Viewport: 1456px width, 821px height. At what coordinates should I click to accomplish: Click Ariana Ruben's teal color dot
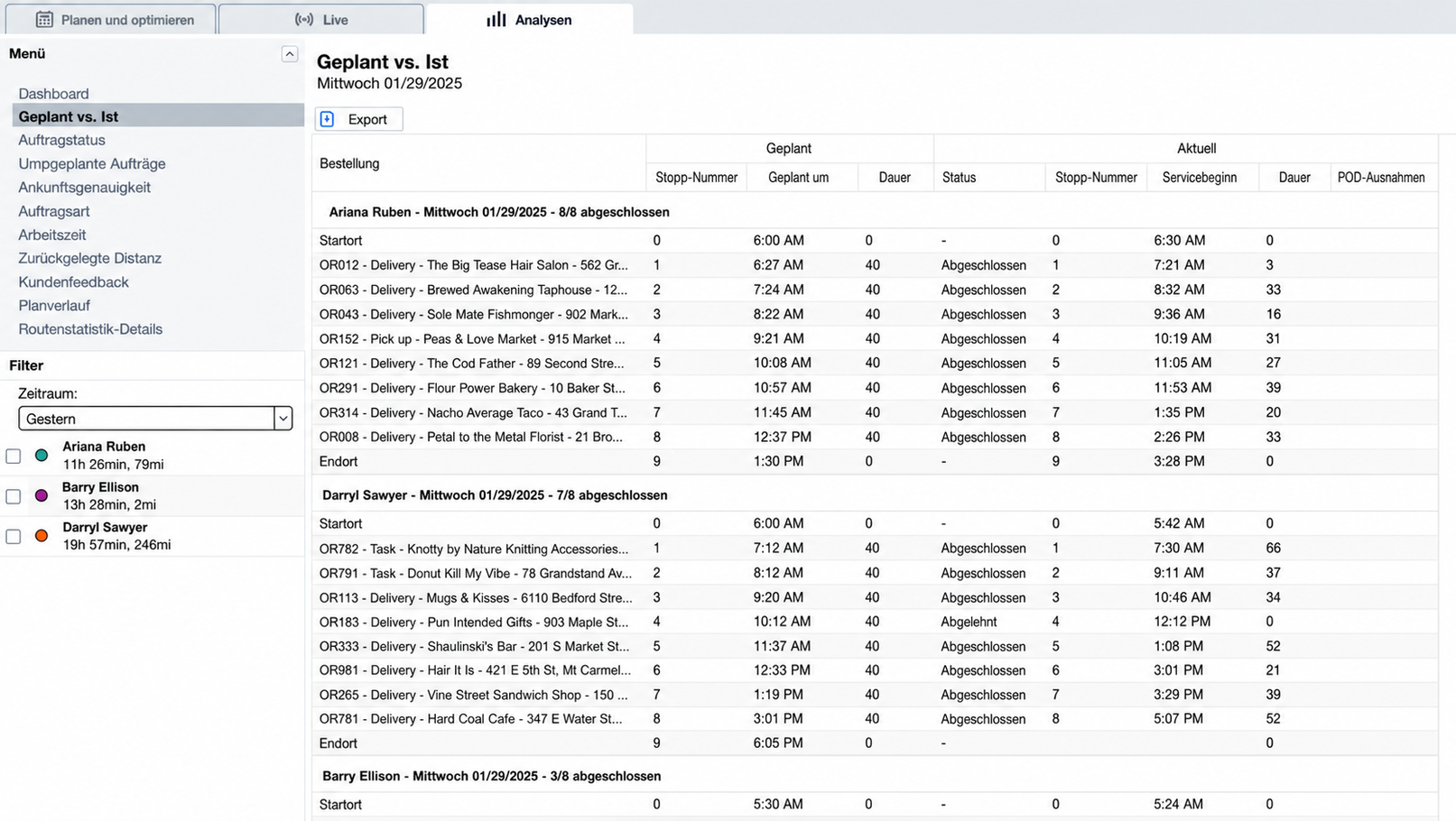click(x=42, y=456)
